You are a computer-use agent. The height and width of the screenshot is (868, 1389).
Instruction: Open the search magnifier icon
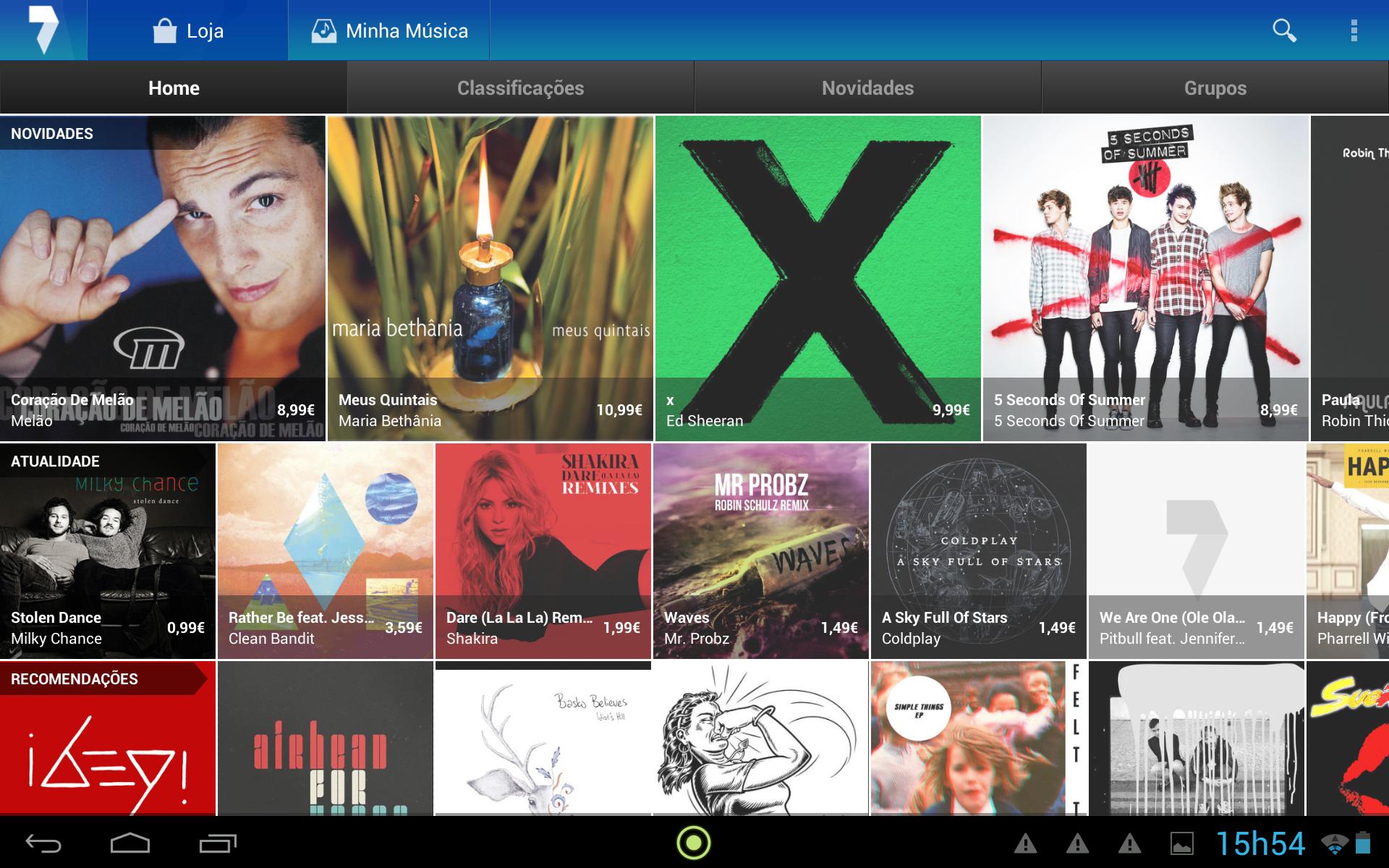(1284, 30)
